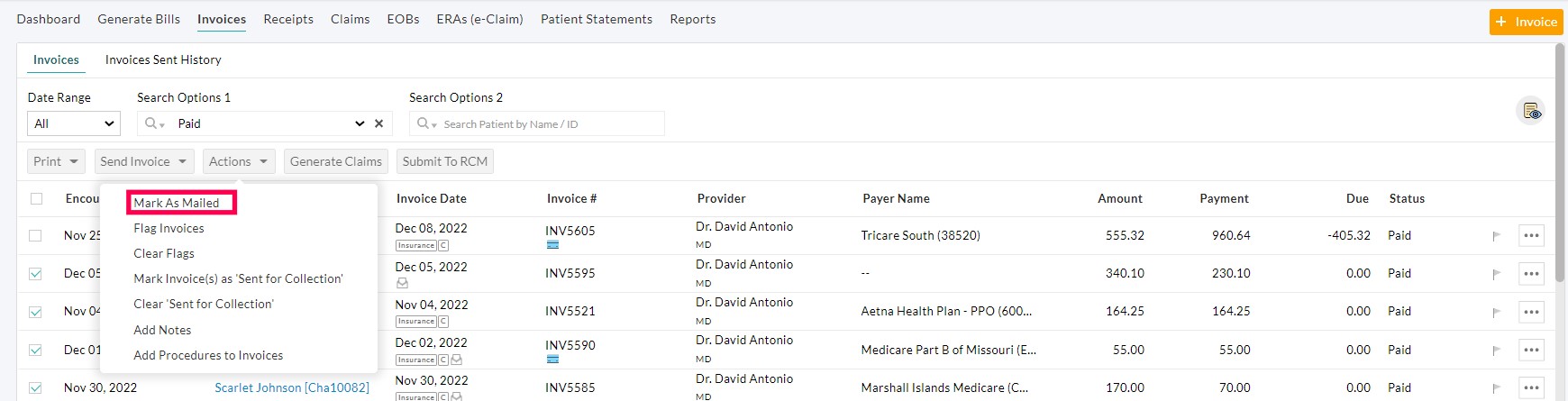Click the flag icon for invoice INV5605
1568x401 pixels.
[1497, 236]
